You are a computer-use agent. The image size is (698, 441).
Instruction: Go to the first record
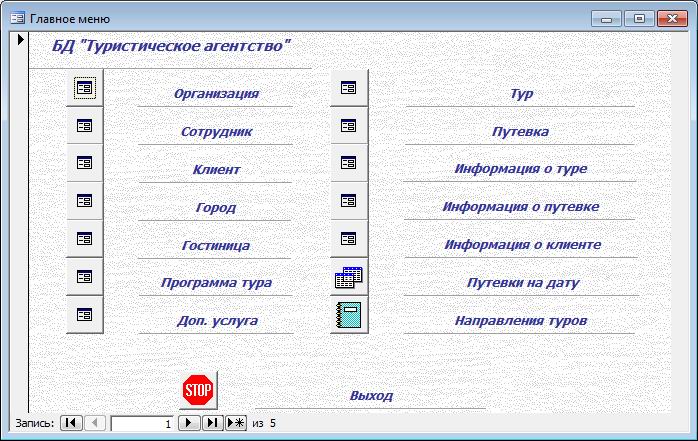pyautogui.click(x=72, y=423)
